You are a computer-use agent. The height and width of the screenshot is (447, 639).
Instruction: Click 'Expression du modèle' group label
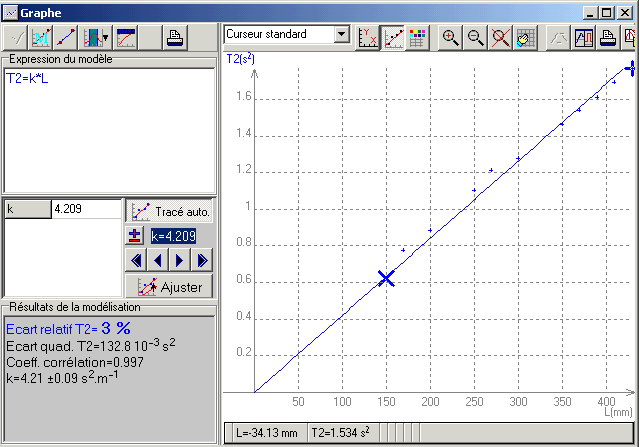point(61,59)
